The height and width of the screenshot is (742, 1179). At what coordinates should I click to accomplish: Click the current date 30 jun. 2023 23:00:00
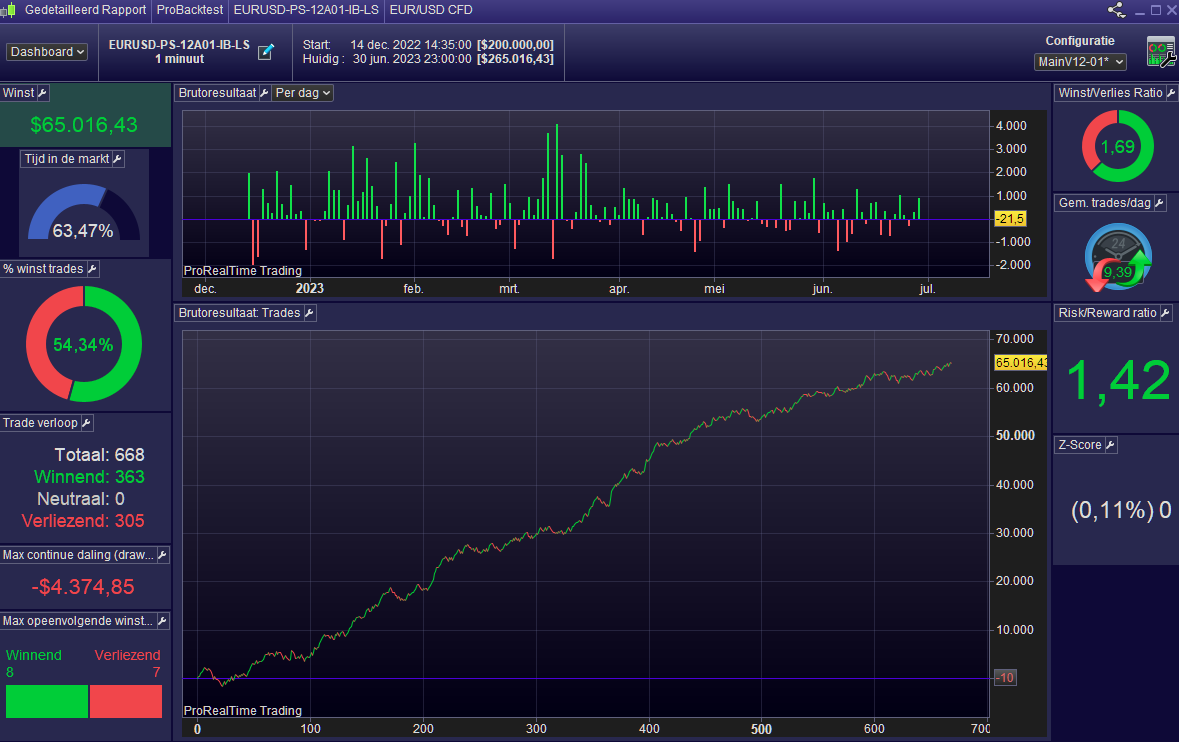click(x=412, y=59)
